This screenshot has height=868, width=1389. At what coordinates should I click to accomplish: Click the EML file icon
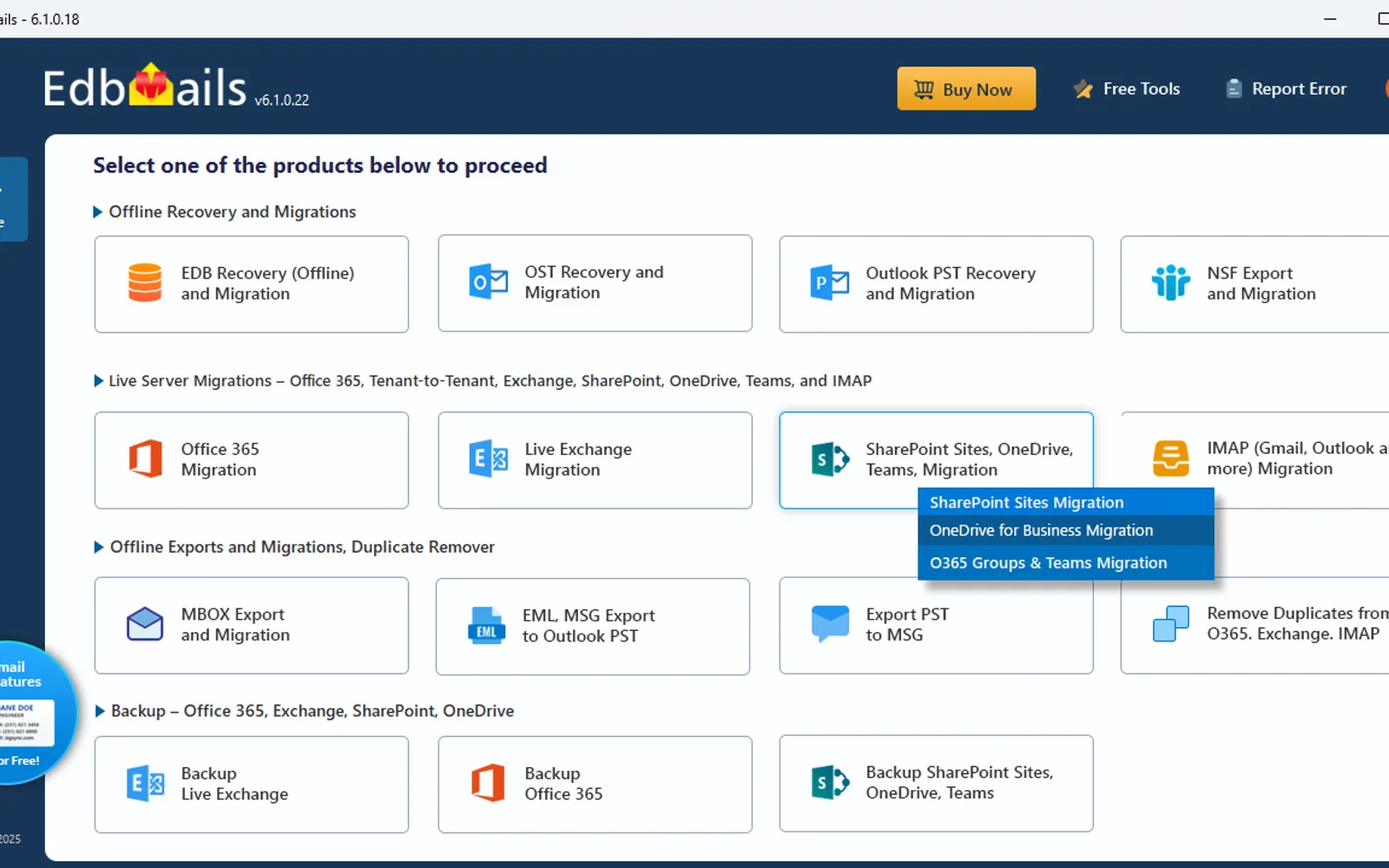(486, 625)
